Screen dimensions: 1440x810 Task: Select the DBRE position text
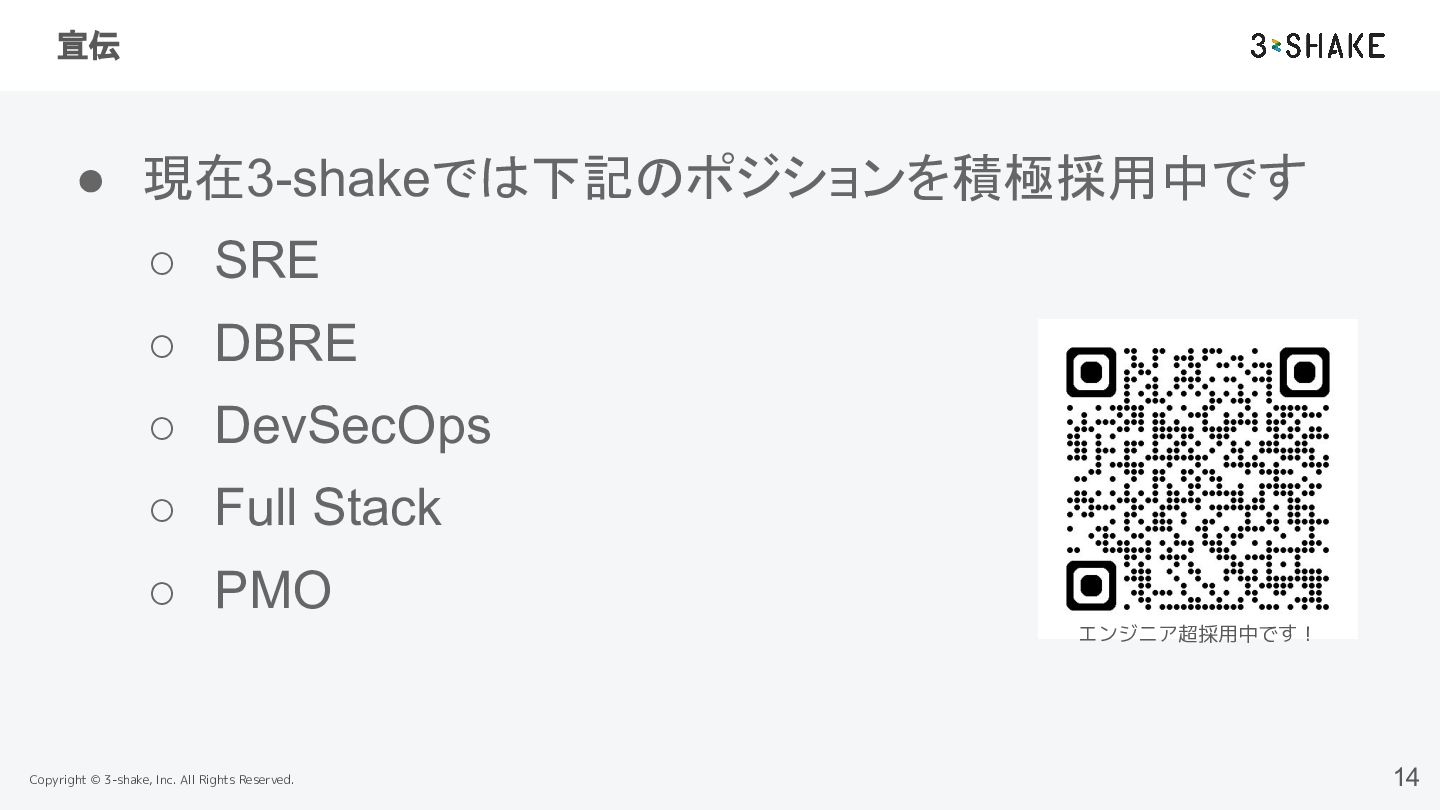[286, 343]
